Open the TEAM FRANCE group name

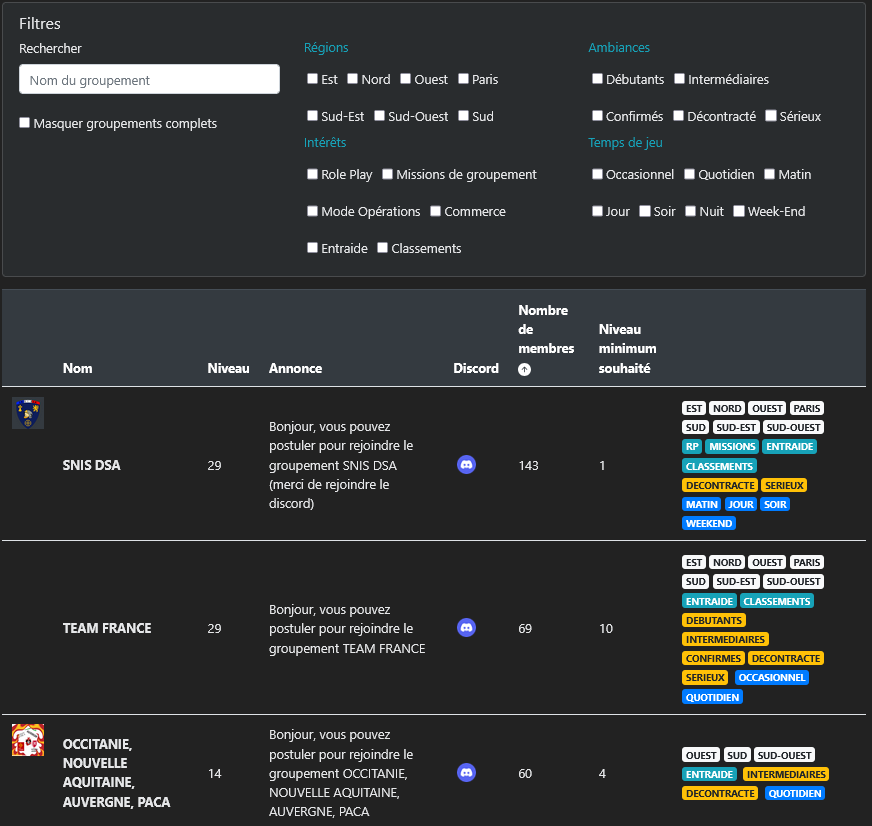click(107, 628)
